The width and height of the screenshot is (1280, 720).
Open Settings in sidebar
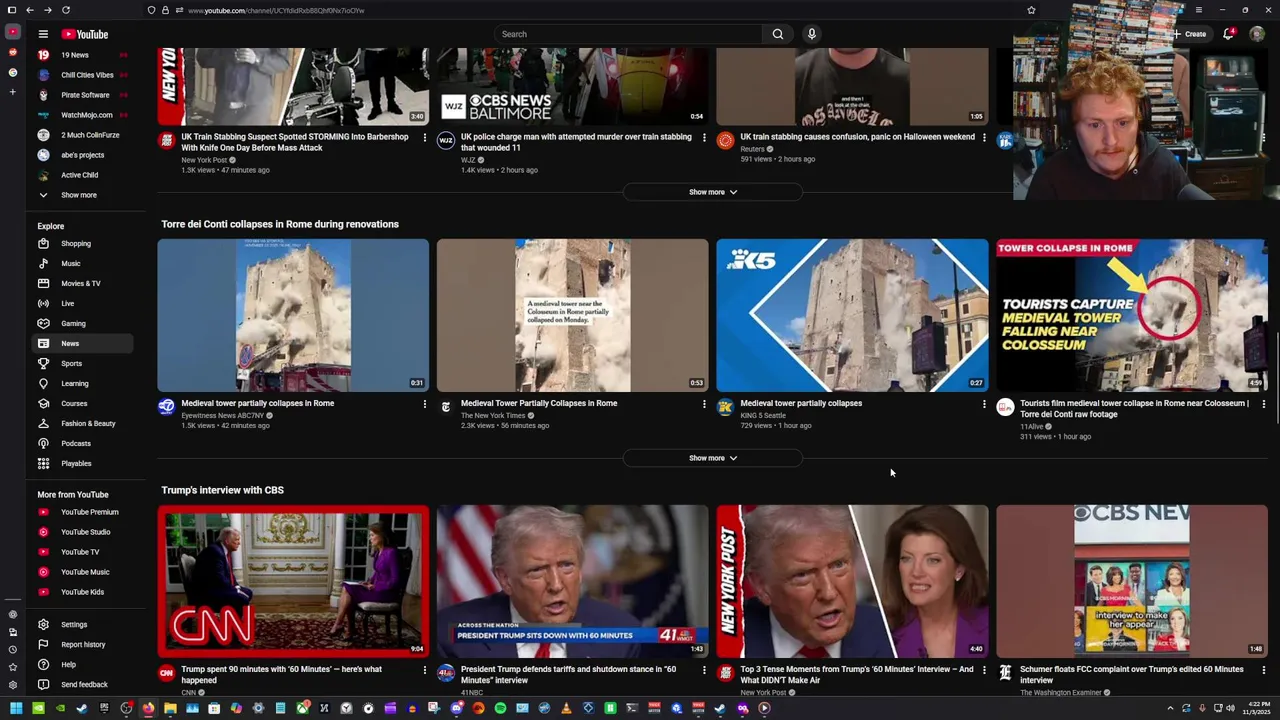click(82, 624)
